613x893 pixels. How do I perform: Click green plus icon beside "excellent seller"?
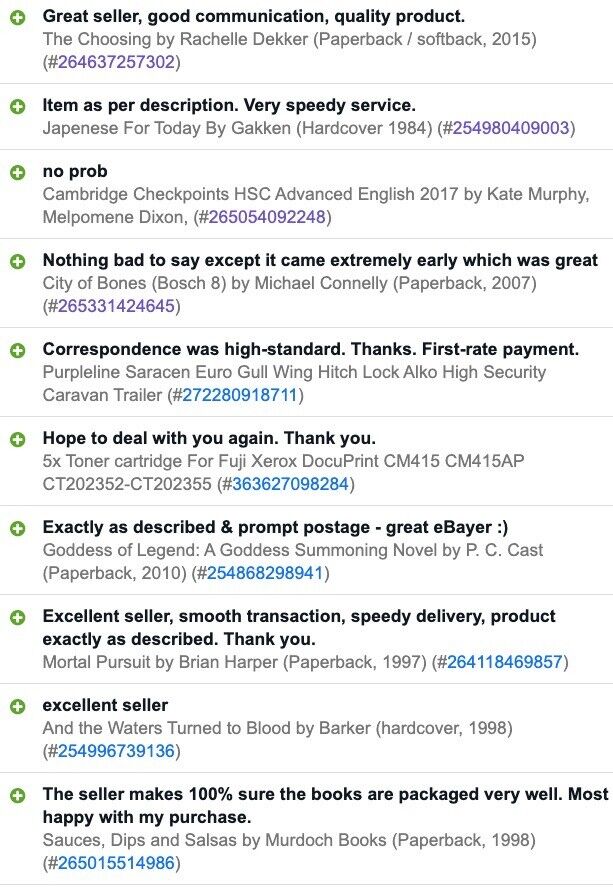[18, 707]
